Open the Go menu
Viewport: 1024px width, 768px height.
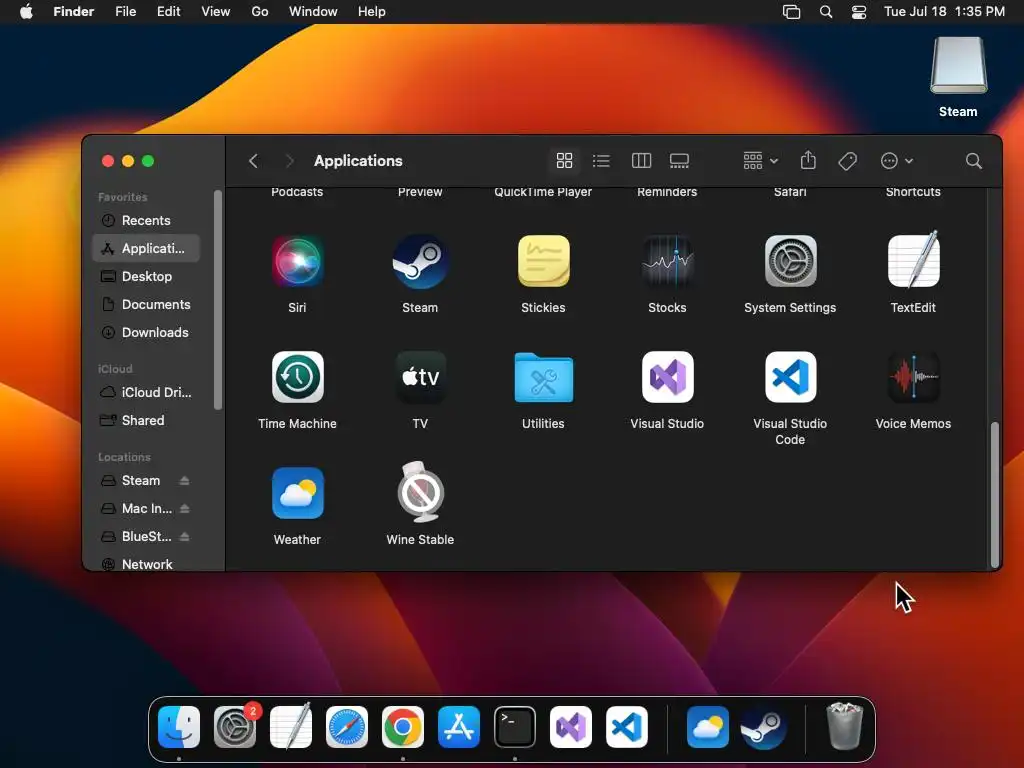(260, 12)
